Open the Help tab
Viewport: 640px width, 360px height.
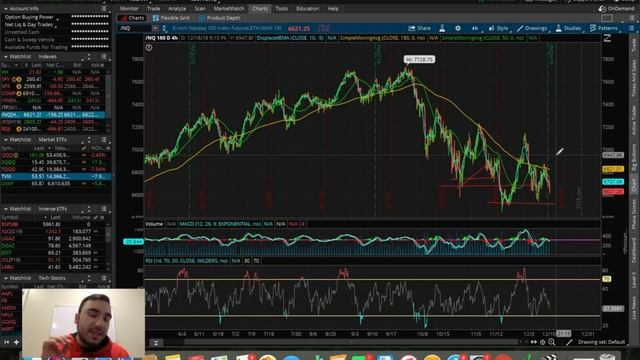pyautogui.click(x=333, y=9)
